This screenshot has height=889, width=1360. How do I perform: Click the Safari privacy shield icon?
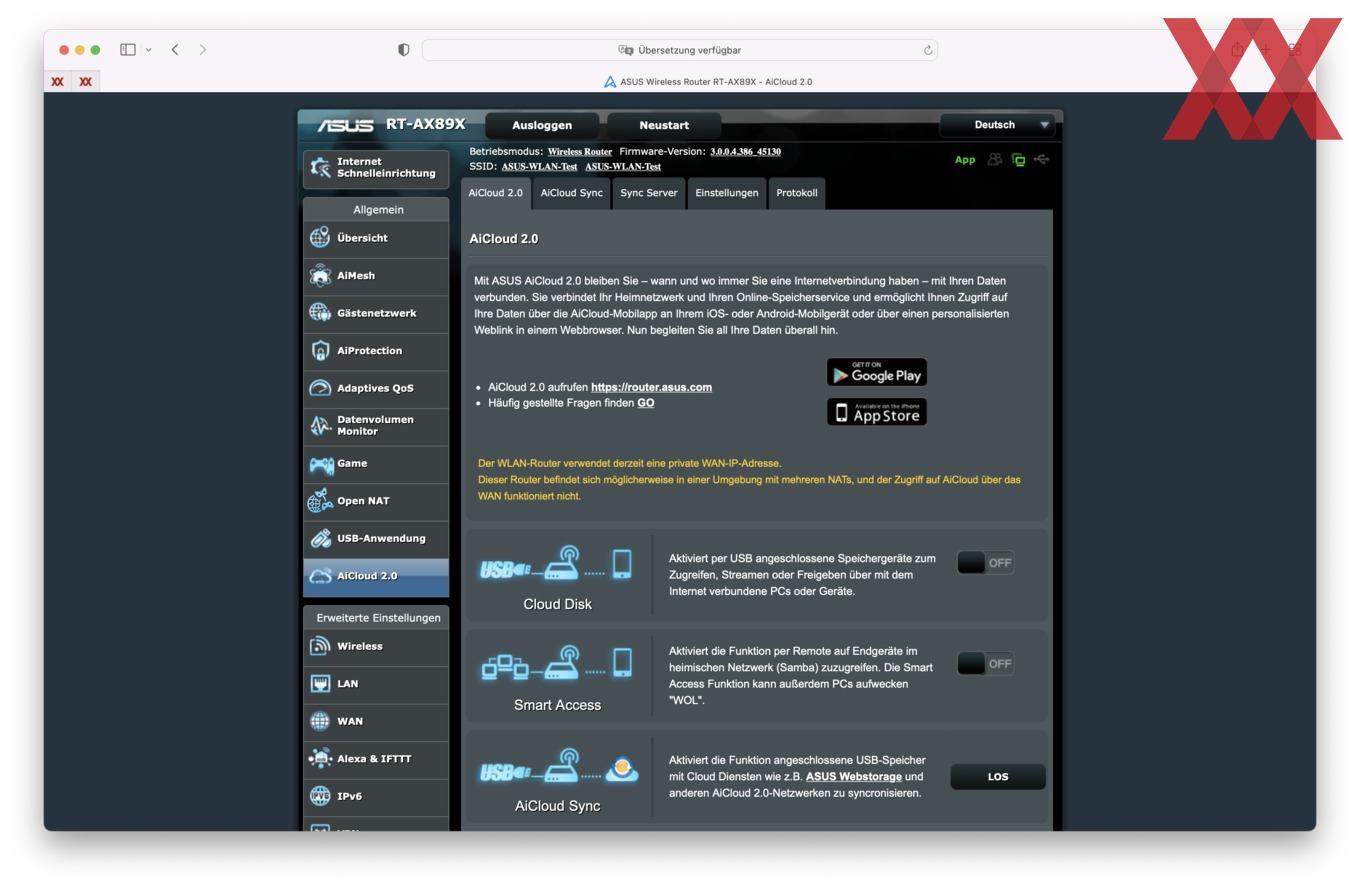coord(403,50)
